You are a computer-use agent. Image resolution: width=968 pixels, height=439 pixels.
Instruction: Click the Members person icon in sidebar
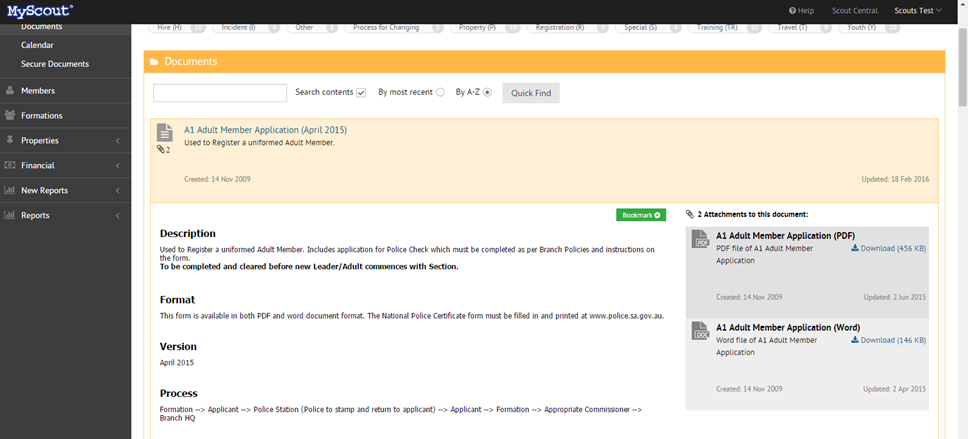[10, 91]
